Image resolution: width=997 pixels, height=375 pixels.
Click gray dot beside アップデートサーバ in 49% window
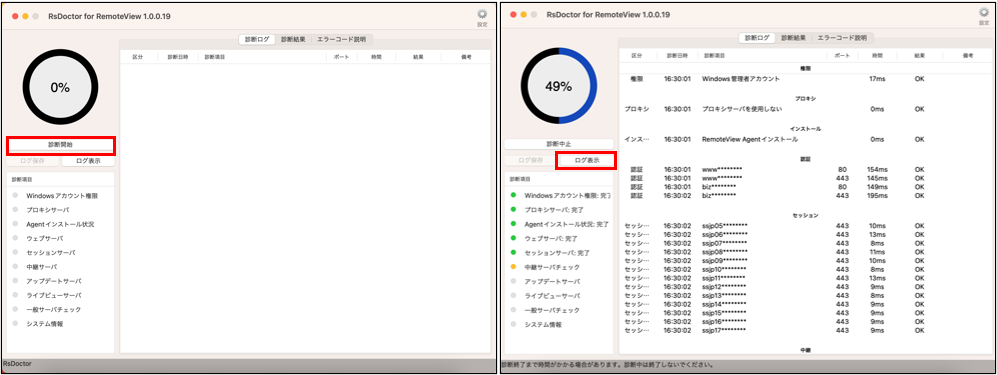pos(513,281)
